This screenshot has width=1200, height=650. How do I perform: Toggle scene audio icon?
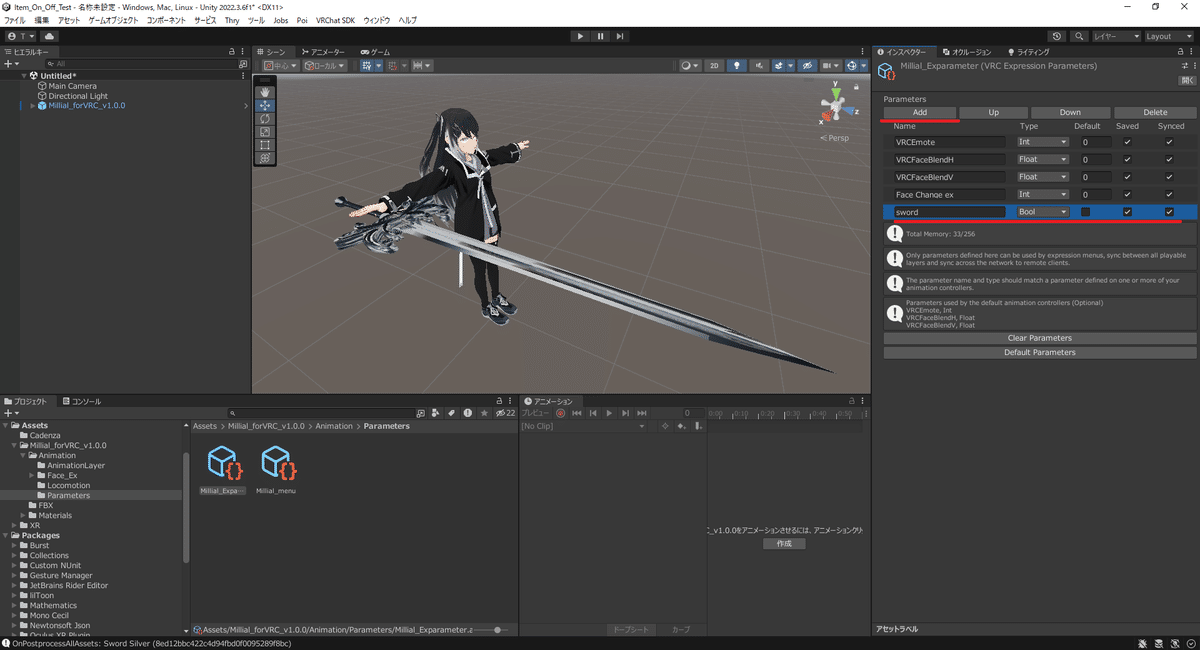click(x=760, y=66)
